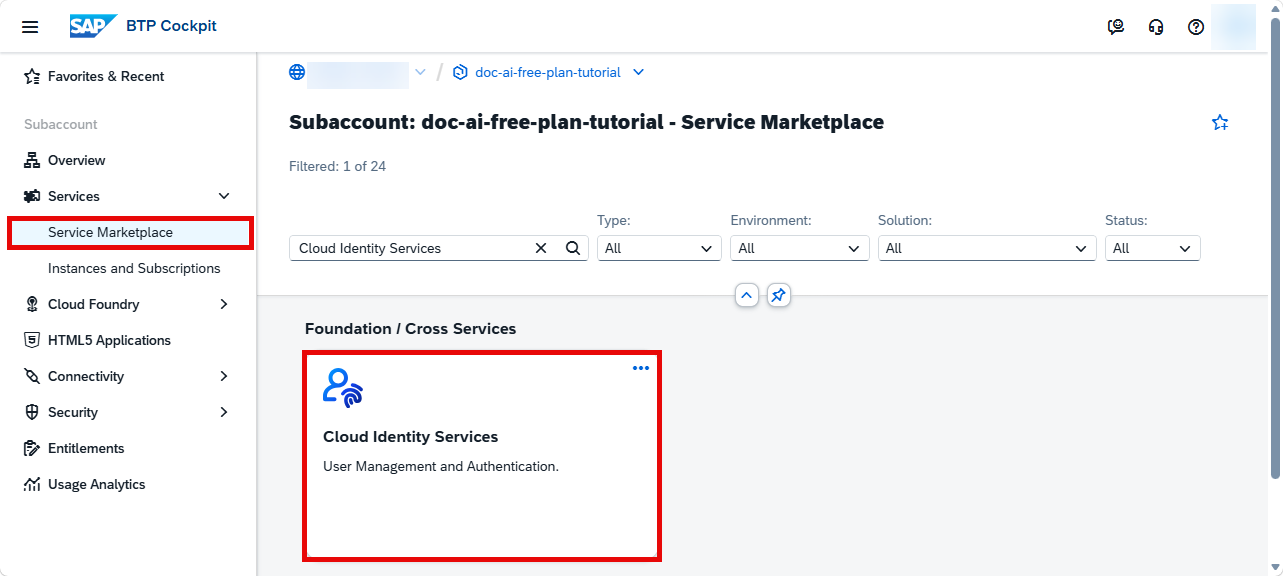1283x576 pixels.
Task: Click the global account globe icon
Action: (x=297, y=72)
